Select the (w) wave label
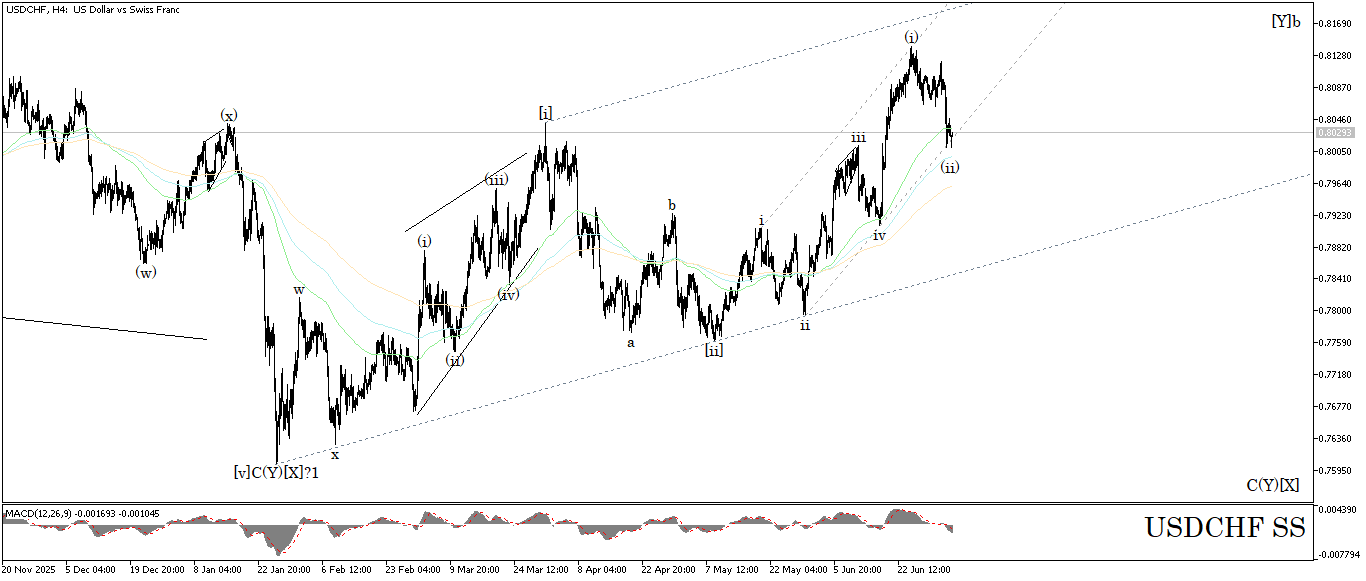 [146, 271]
